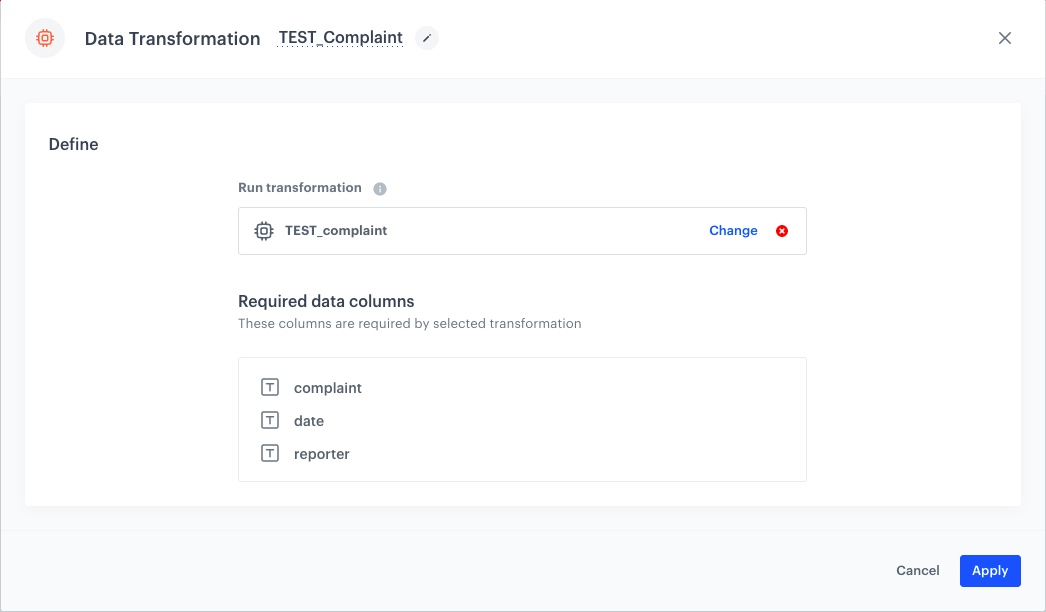Cancel the data transformation dialog
This screenshot has height=612, width=1046.
[x=917, y=570]
